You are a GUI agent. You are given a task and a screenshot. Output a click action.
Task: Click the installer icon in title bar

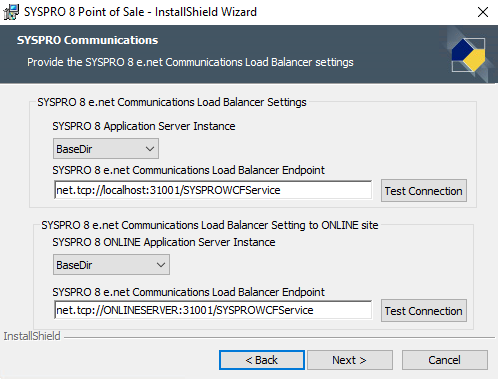pos(11,12)
